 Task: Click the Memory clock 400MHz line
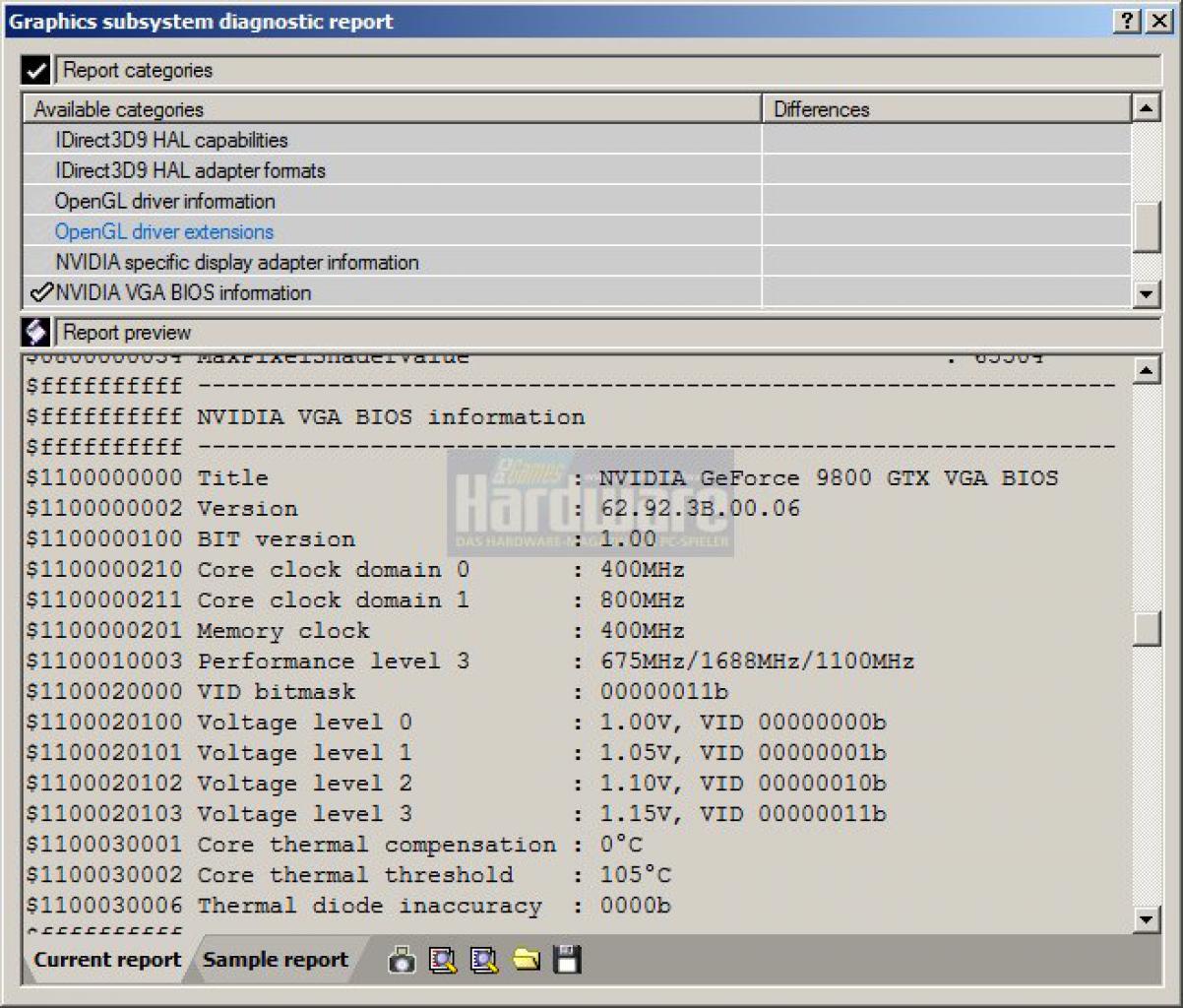click(x=355, y=631)
